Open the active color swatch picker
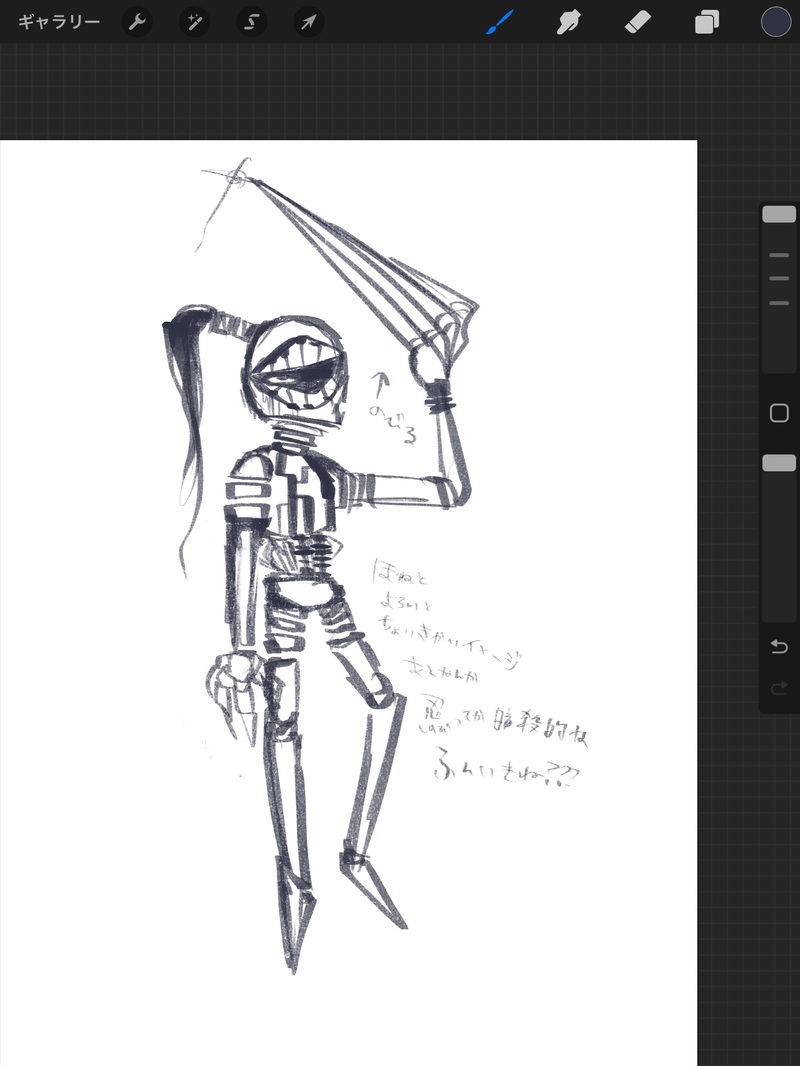Screen dimensions: 800x1066 776,22
